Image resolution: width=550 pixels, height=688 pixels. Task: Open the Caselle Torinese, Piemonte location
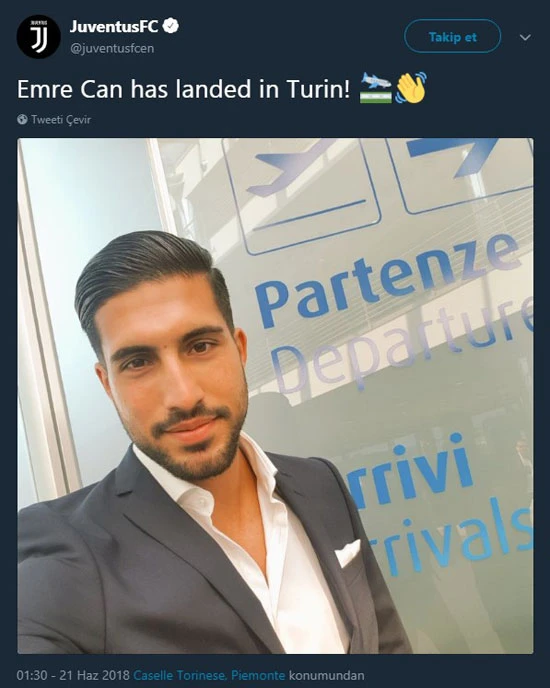pyautogui.click(x=209, y=675)
